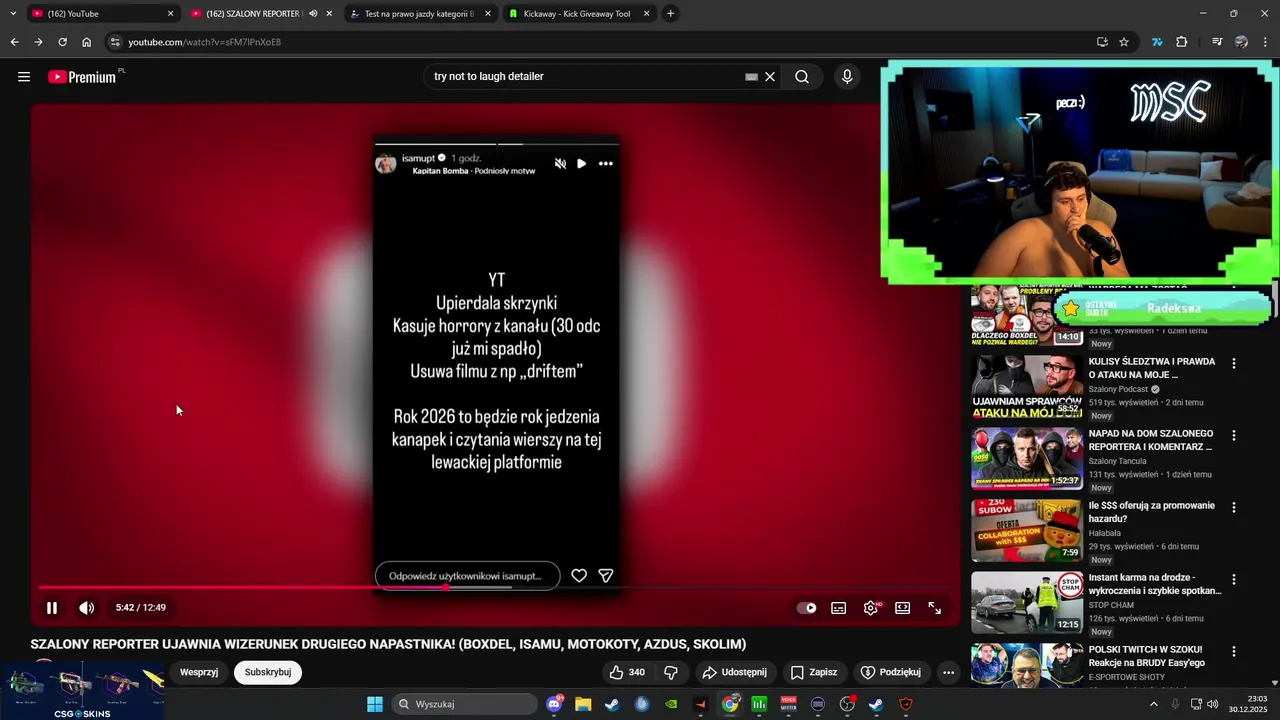
Task: Open a new browser tab
Action: (670, 14)
